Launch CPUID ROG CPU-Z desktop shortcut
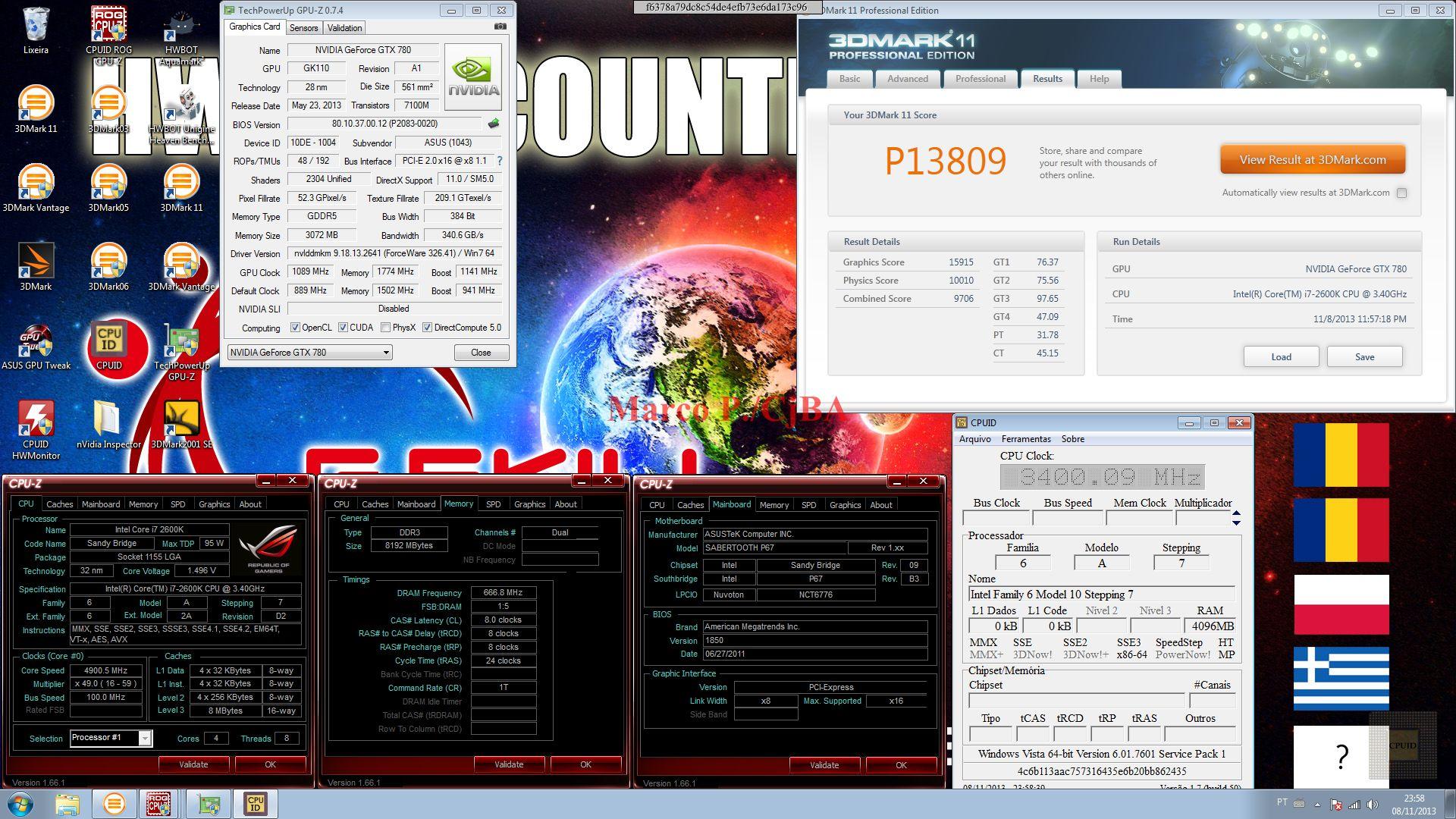 click(108, 34)
